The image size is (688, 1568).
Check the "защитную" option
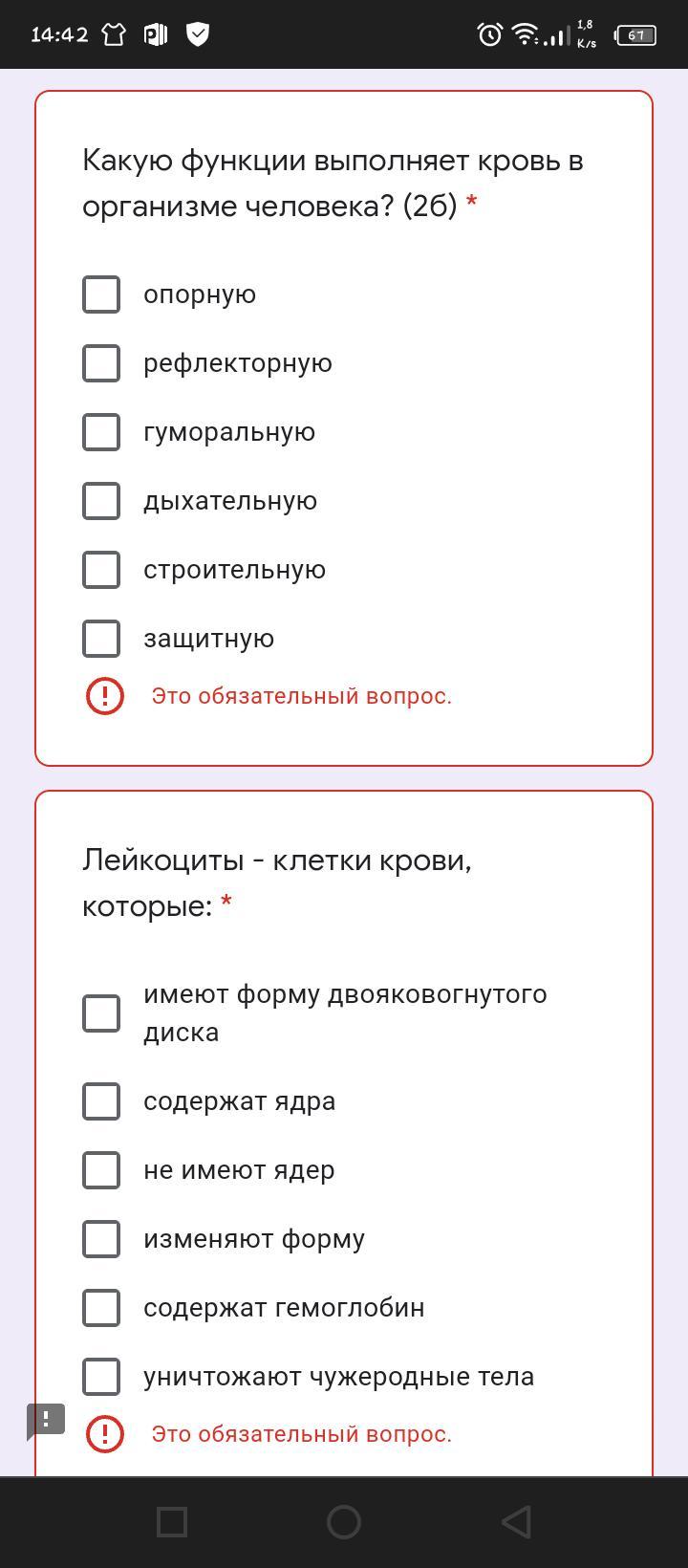point(101,639)
